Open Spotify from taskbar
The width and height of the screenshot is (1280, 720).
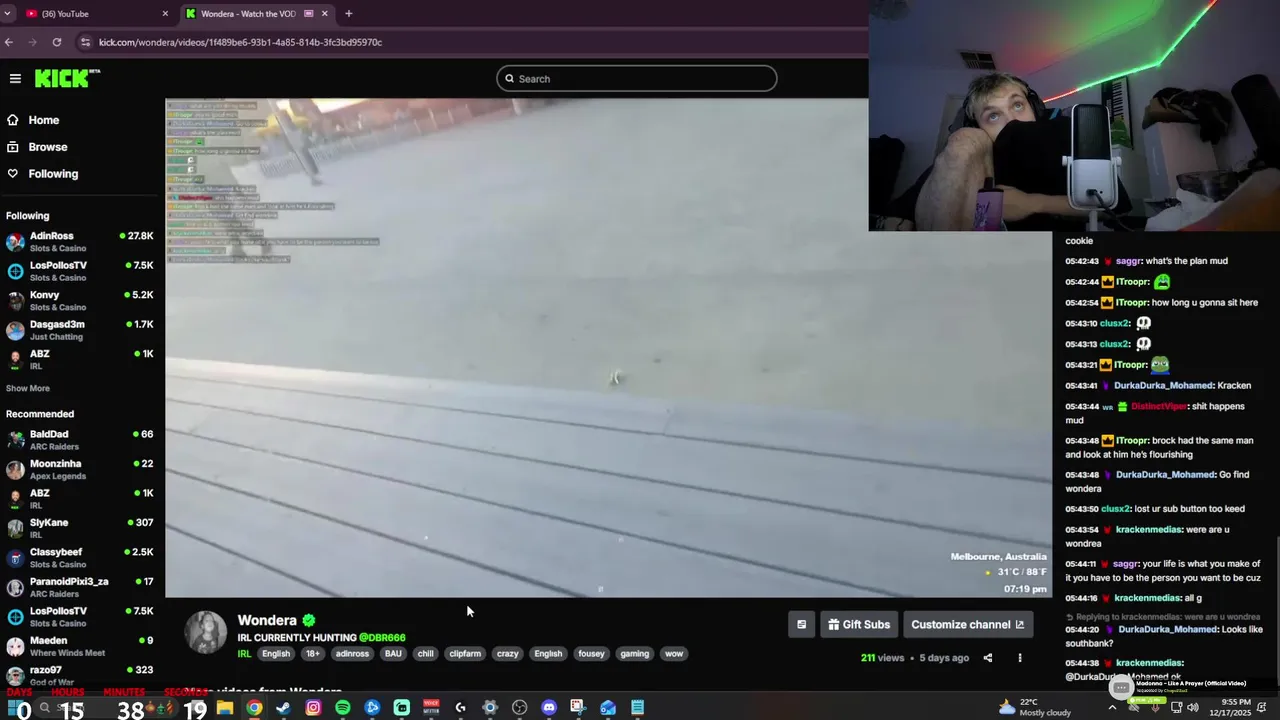[x=343, y=708]
